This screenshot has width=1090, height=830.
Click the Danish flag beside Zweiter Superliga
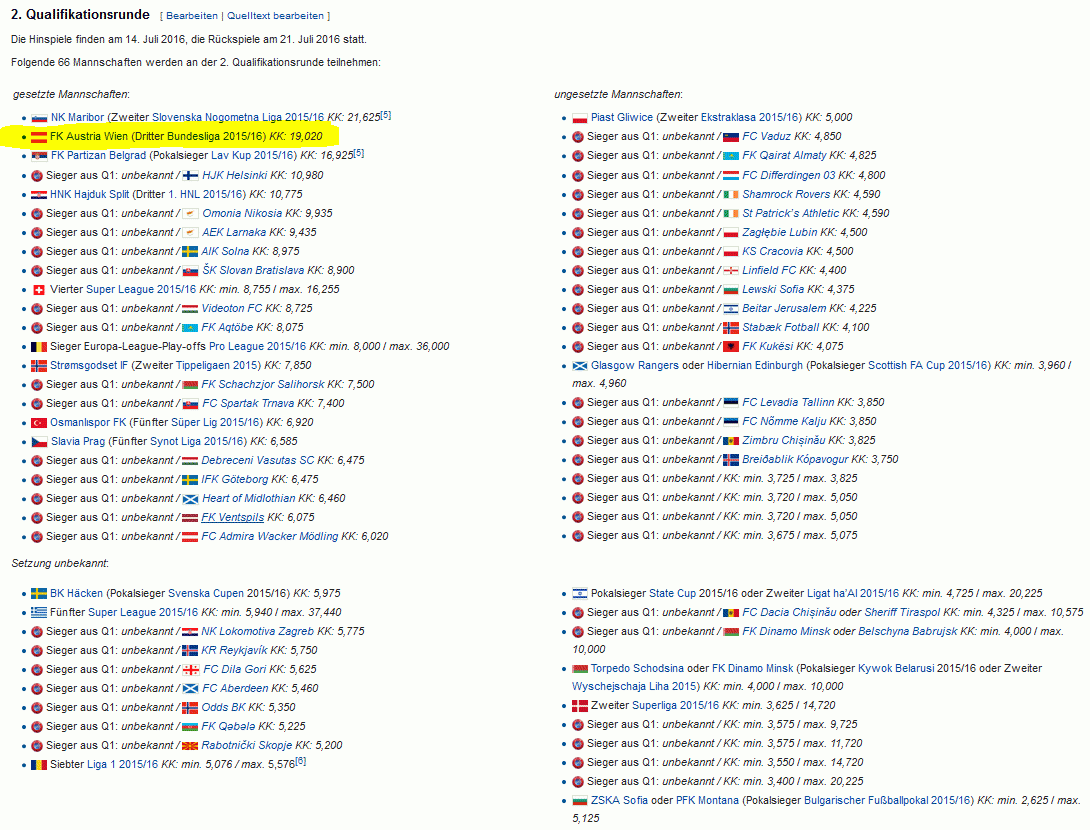pyautogui.click(x=580, y=706)
